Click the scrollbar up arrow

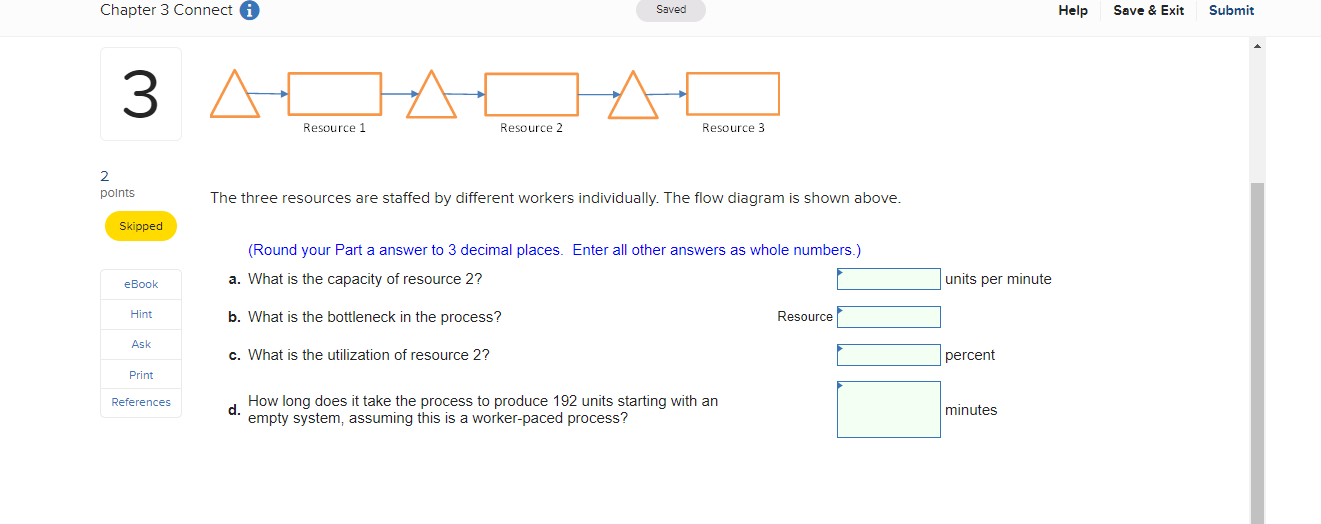point(1258,45)
